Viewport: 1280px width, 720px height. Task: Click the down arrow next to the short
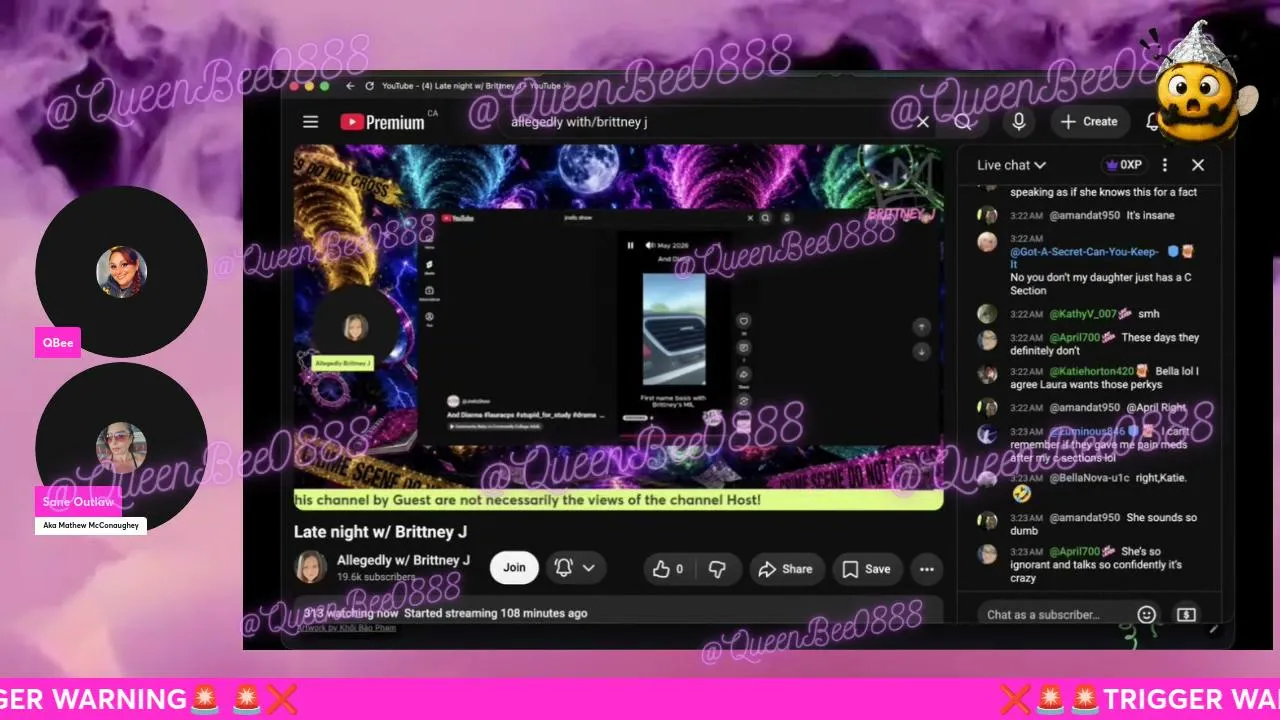click(x=922, y=351)
